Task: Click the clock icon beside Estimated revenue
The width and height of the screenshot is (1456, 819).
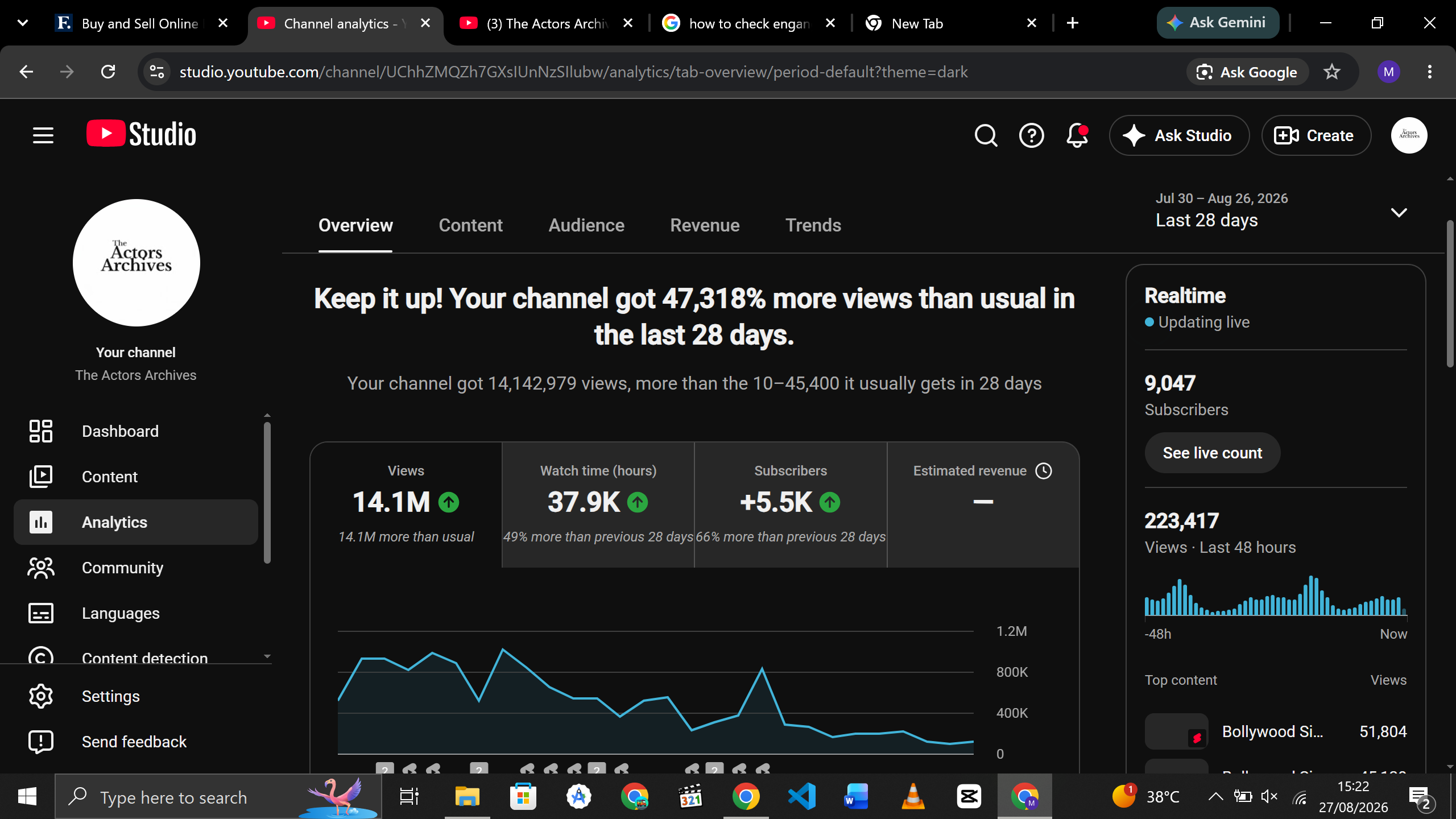Action: click(x=1044, y=471)
